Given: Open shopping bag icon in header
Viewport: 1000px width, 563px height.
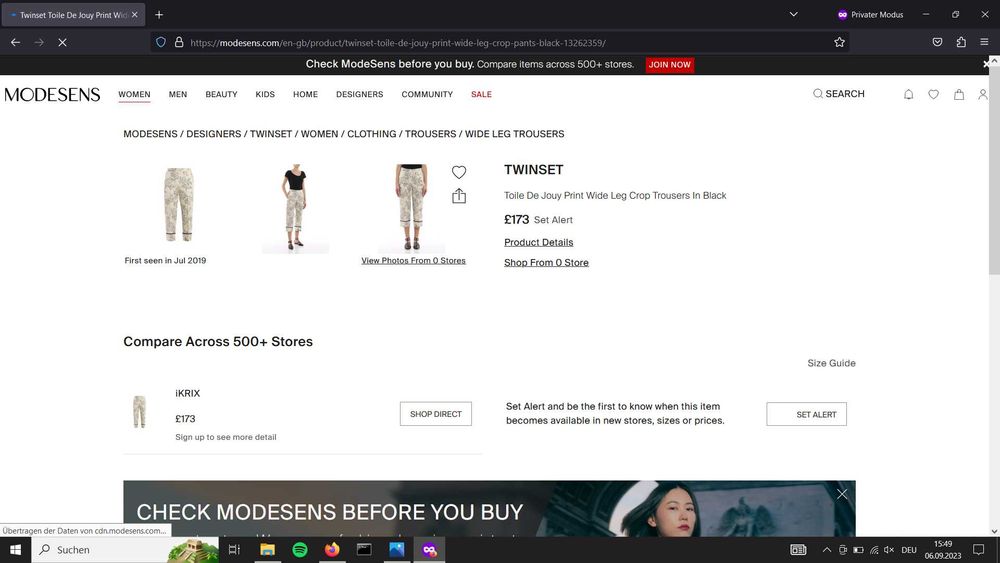Looking at the screenshot, I should [x=959, y=94].
